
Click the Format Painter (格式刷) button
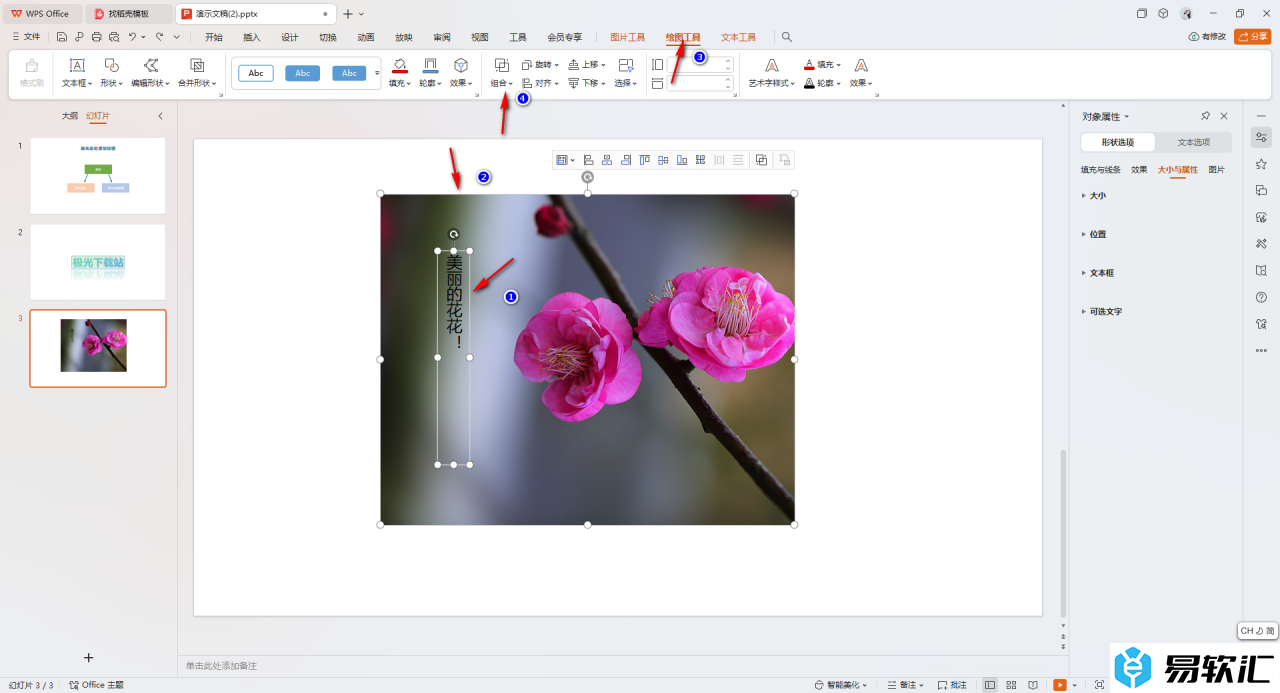32,72
